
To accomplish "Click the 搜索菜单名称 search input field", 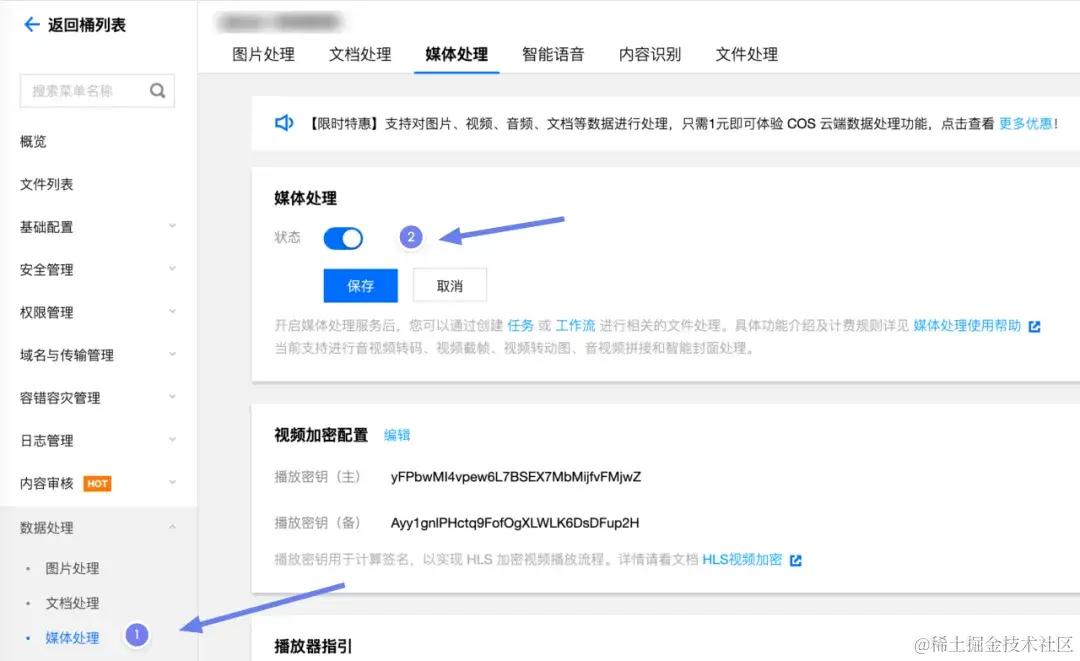I will tap(80, 90).
